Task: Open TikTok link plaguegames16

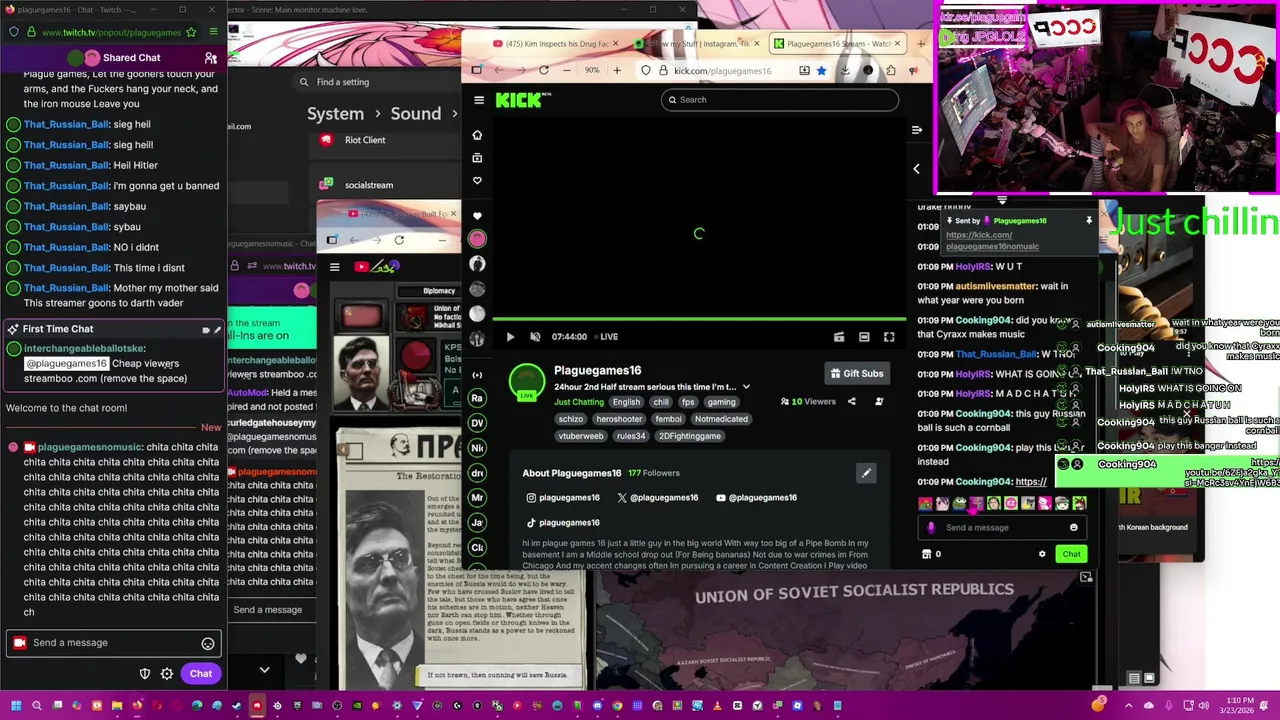Action: click(563, 523)
